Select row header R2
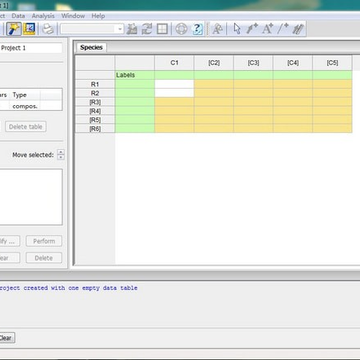360x360 pixels. pos(95,93)
